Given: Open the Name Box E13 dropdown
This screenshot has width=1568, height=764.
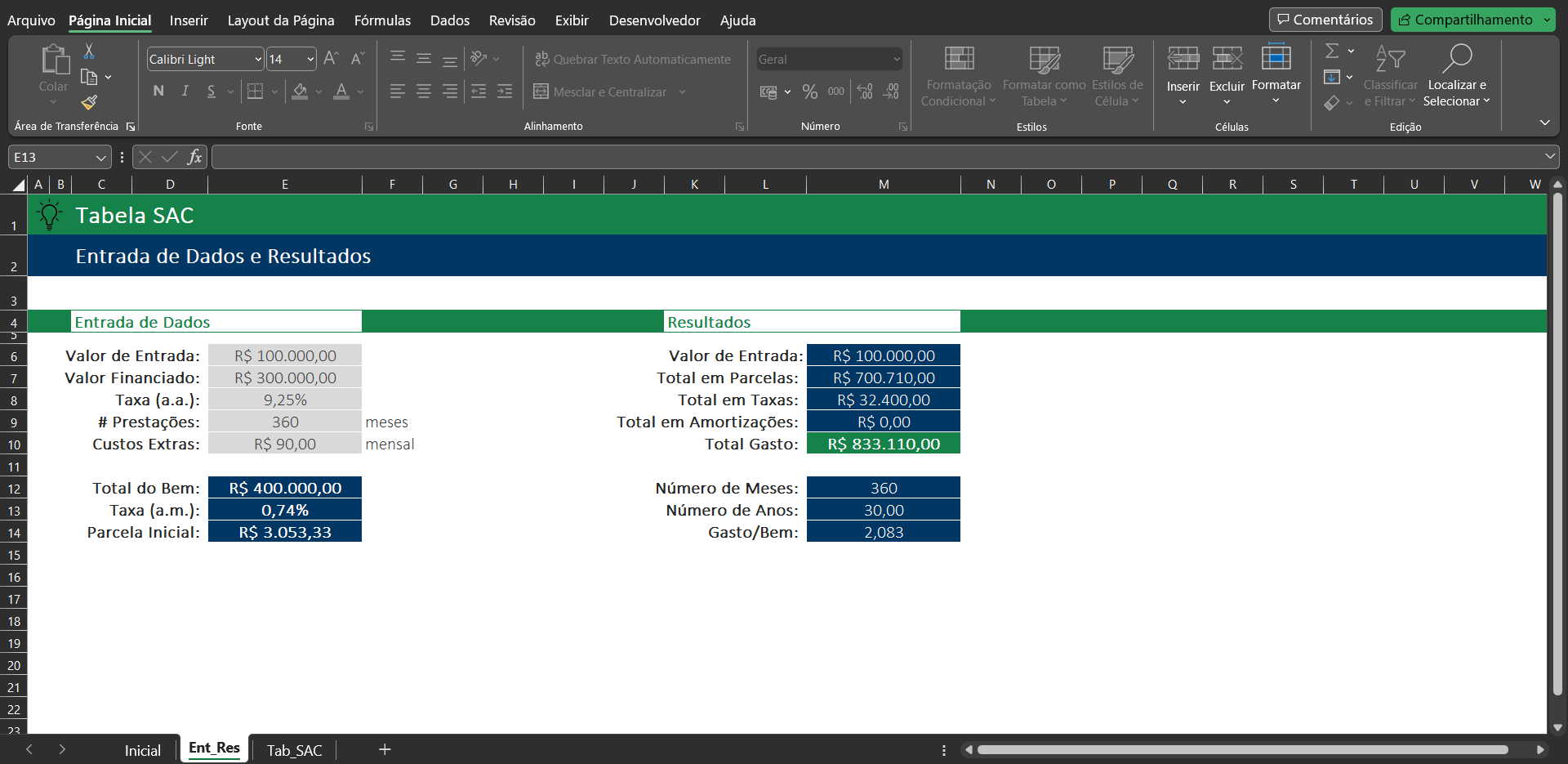Looking at the screenshot, I should [x=100, y=158].
